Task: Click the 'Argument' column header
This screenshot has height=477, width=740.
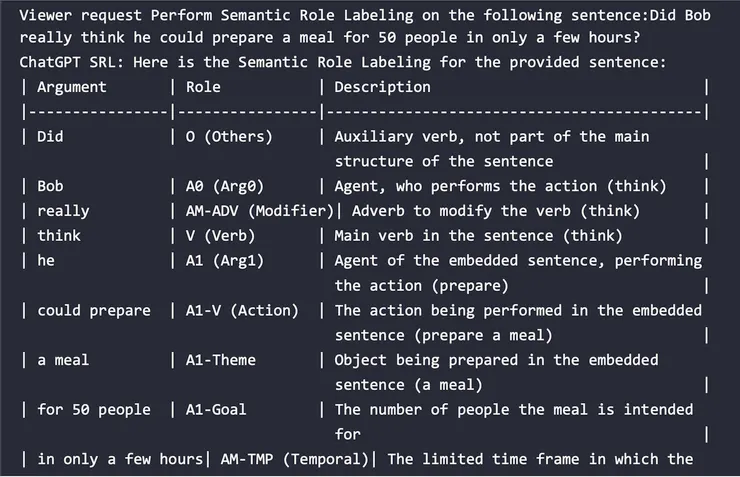Action: [x=71, y=87]
